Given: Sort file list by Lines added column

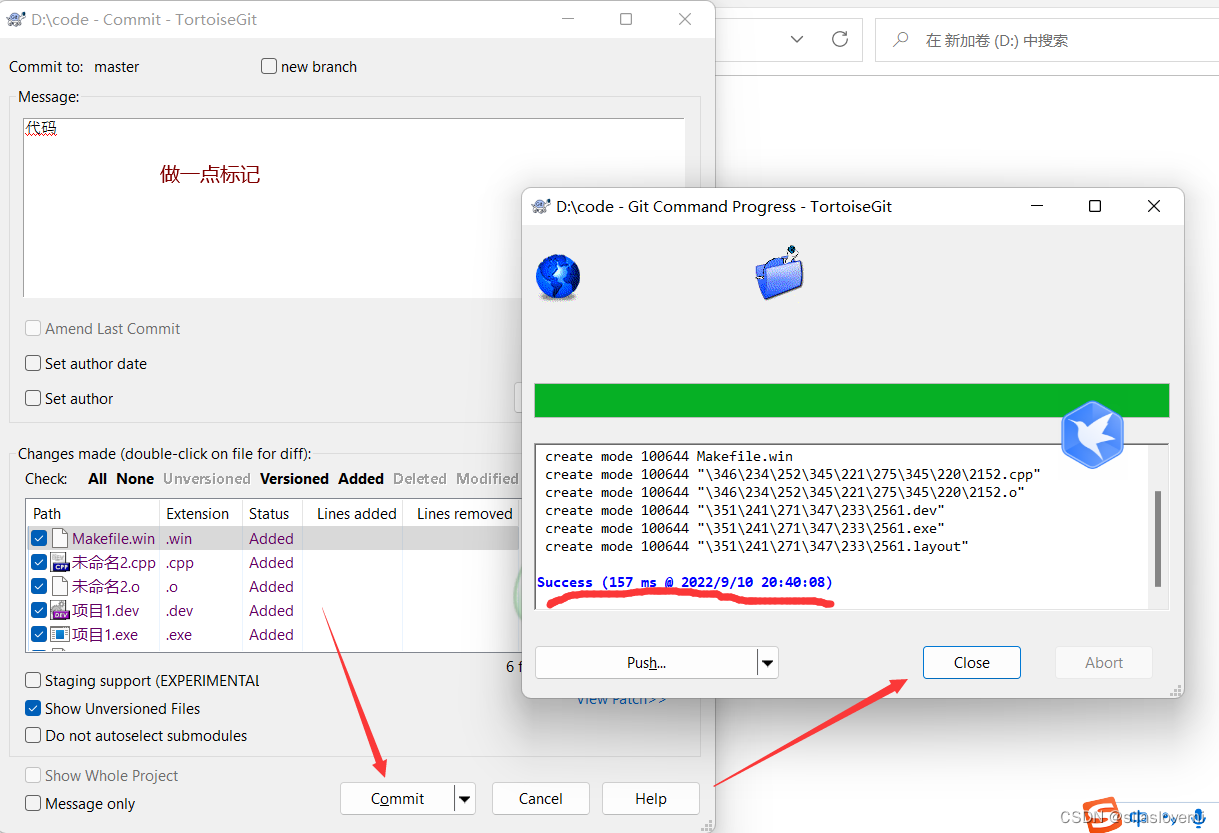Looking at the screenshot, I should 352,513.
